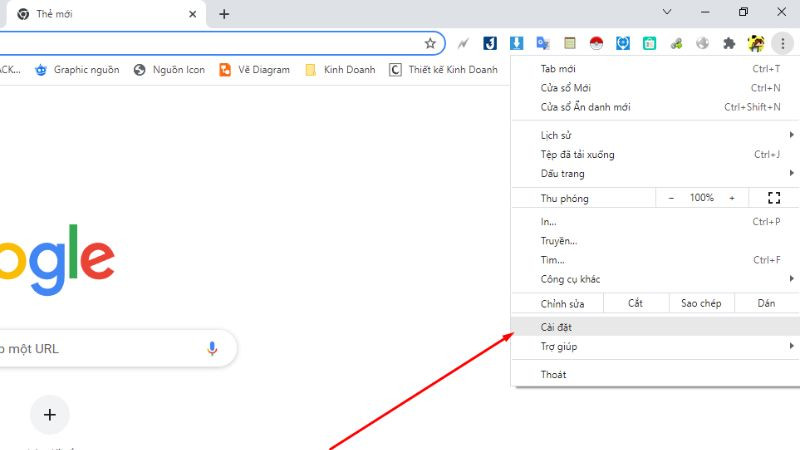Open the teal clipboard extension icon

649,43
